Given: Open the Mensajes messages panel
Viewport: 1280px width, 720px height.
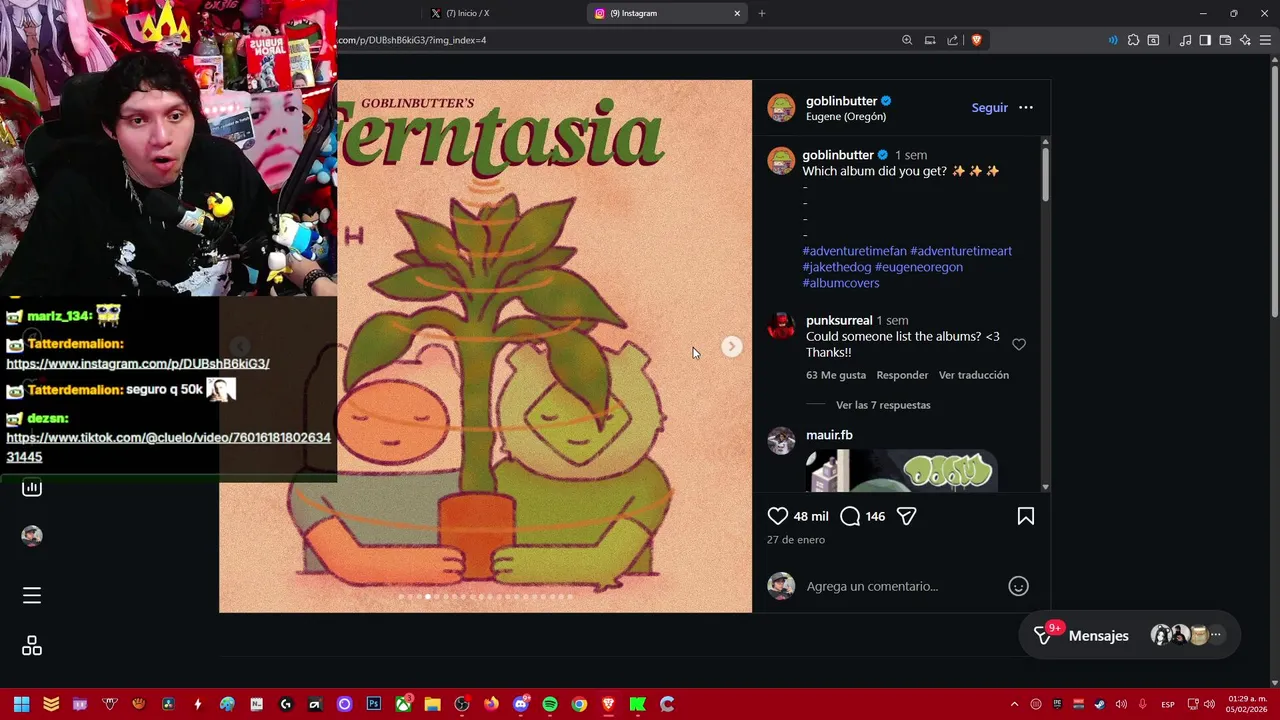Looking at the screenshot, I should tap(1130, 635).
